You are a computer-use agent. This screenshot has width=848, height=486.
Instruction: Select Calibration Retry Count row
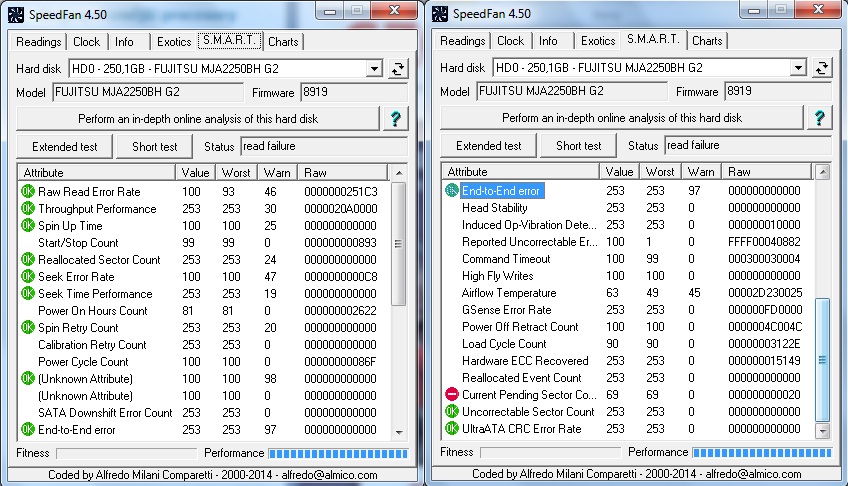click(x=204, y=344)
